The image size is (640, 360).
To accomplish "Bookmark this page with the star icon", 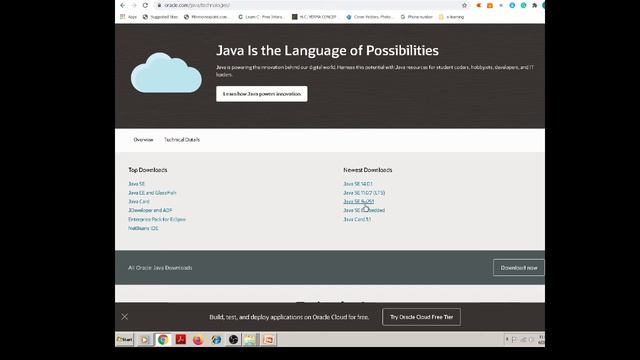I will tap(464, 5).
